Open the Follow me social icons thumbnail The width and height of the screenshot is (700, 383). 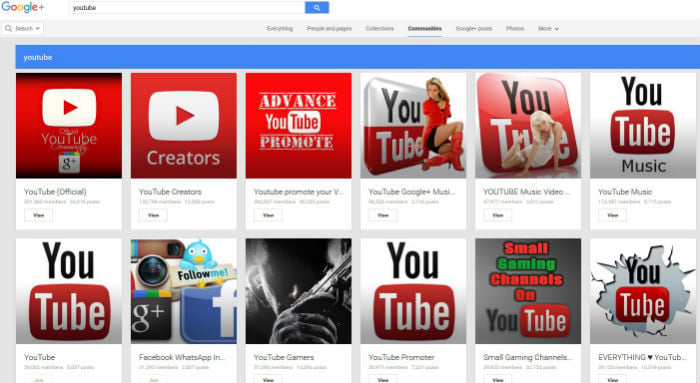183,291
